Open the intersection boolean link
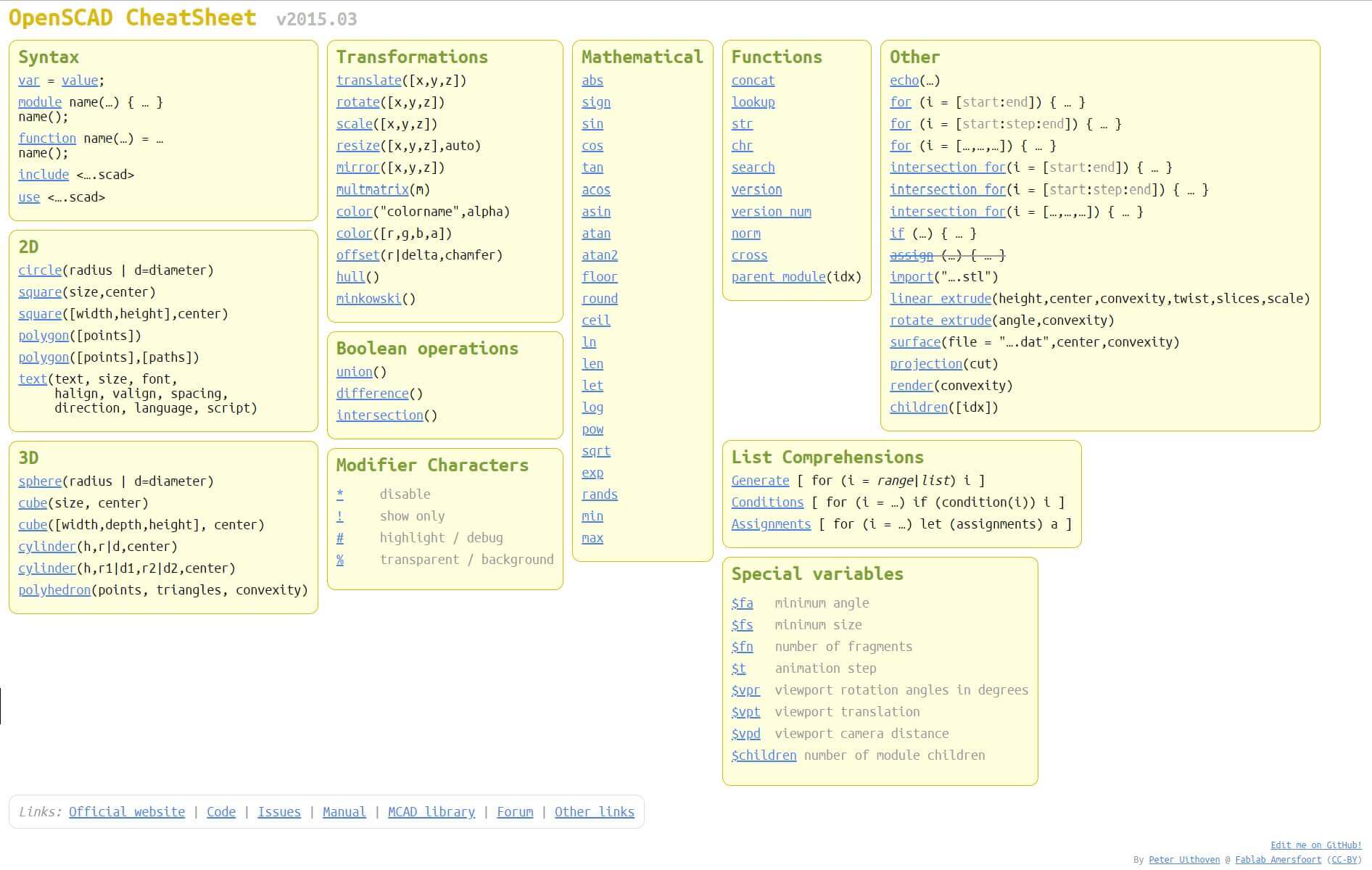 click(379, 415)
